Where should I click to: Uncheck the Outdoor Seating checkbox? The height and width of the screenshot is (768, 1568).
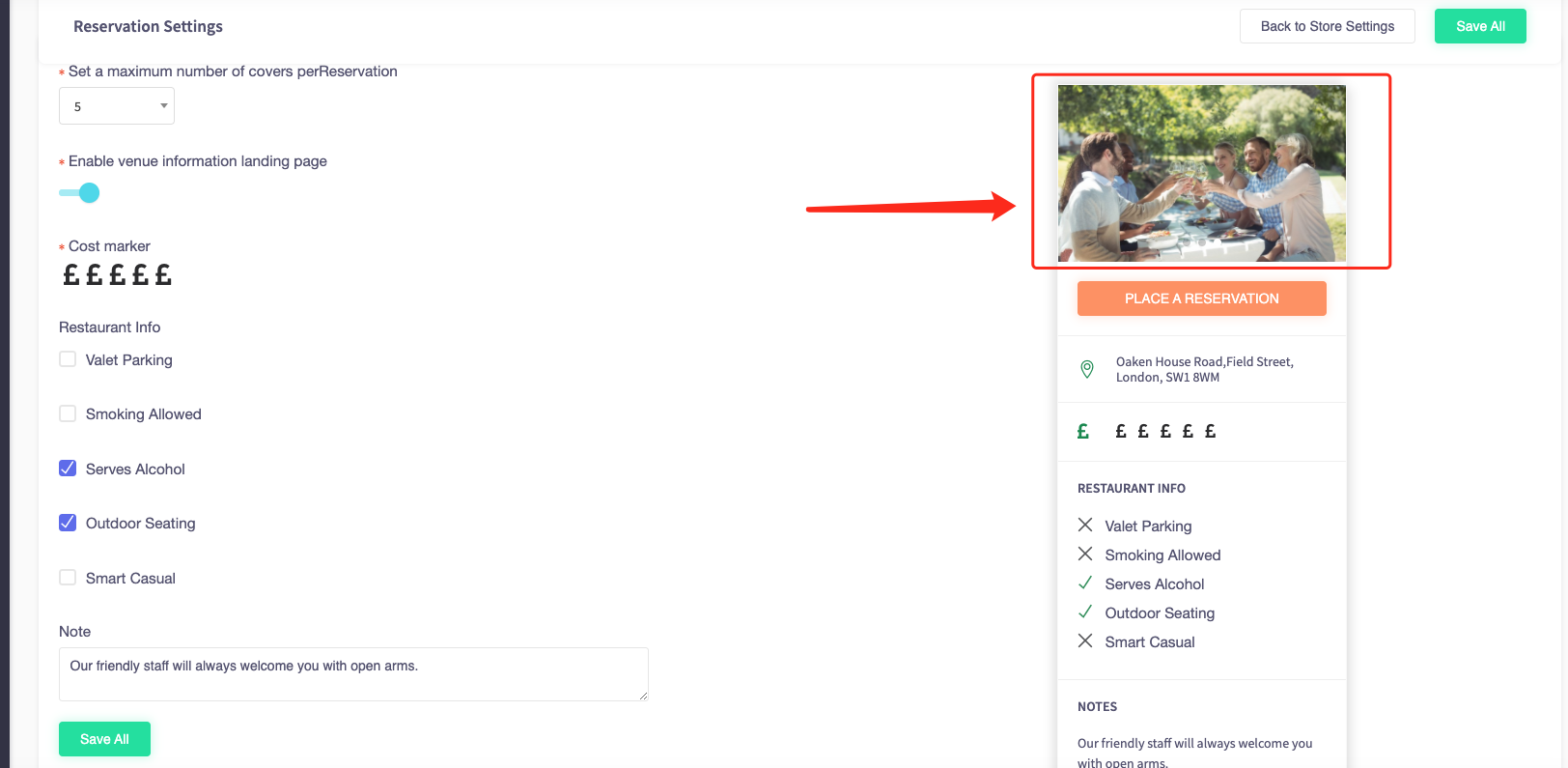(x=68, y=523)
